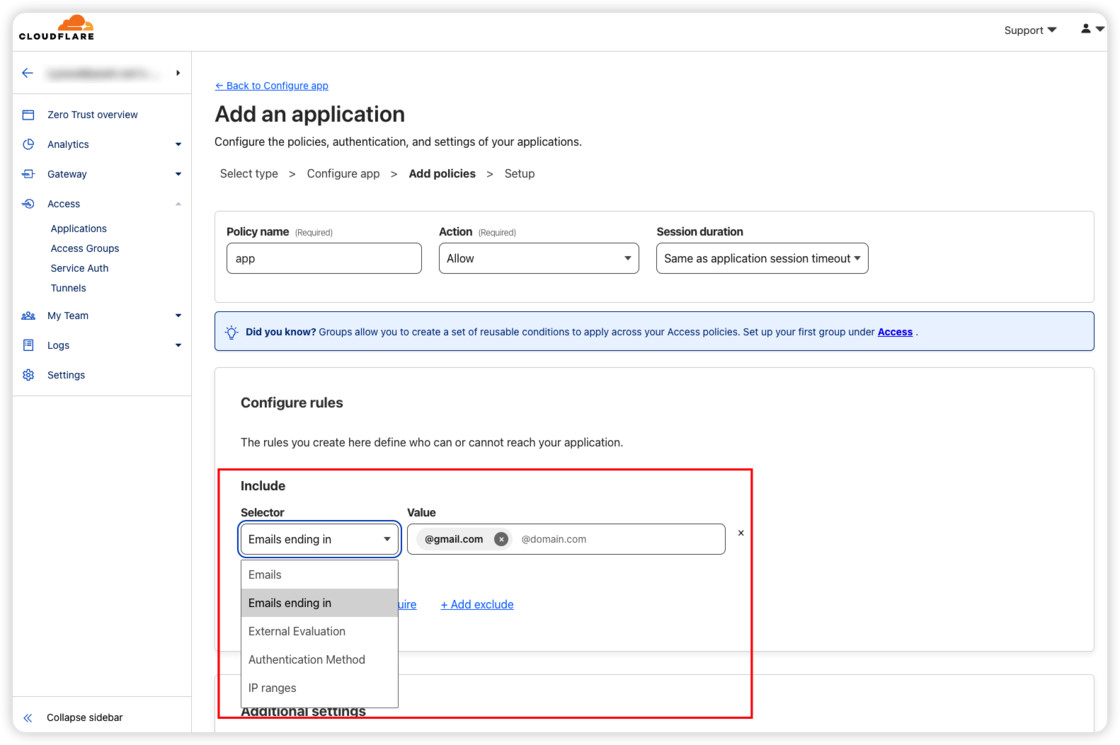Go to Select type step
1120x745 pixels.
(249, 174)
